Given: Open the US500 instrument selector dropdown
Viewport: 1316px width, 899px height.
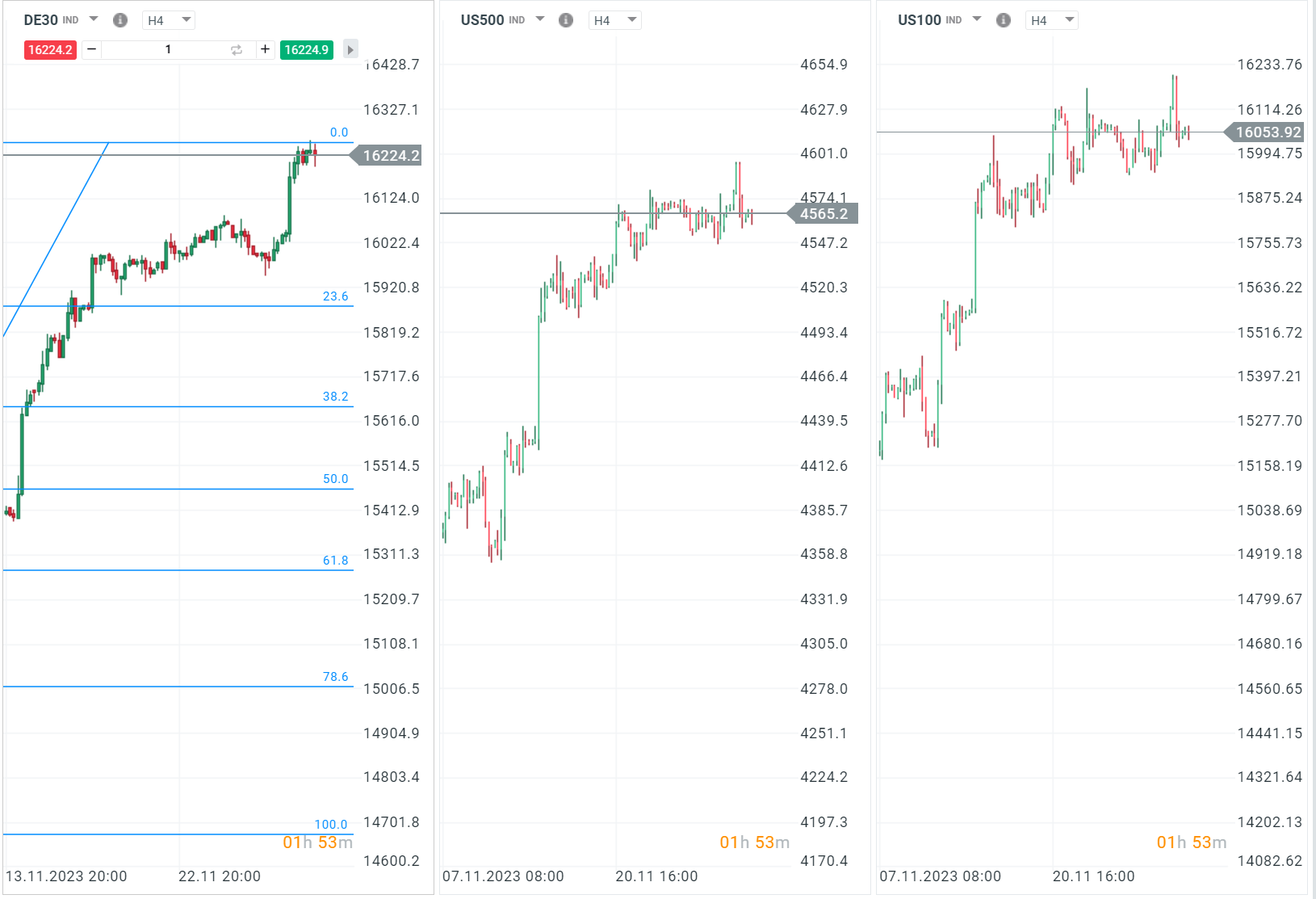Looking at the screenshot, I should tap(539, 20).
